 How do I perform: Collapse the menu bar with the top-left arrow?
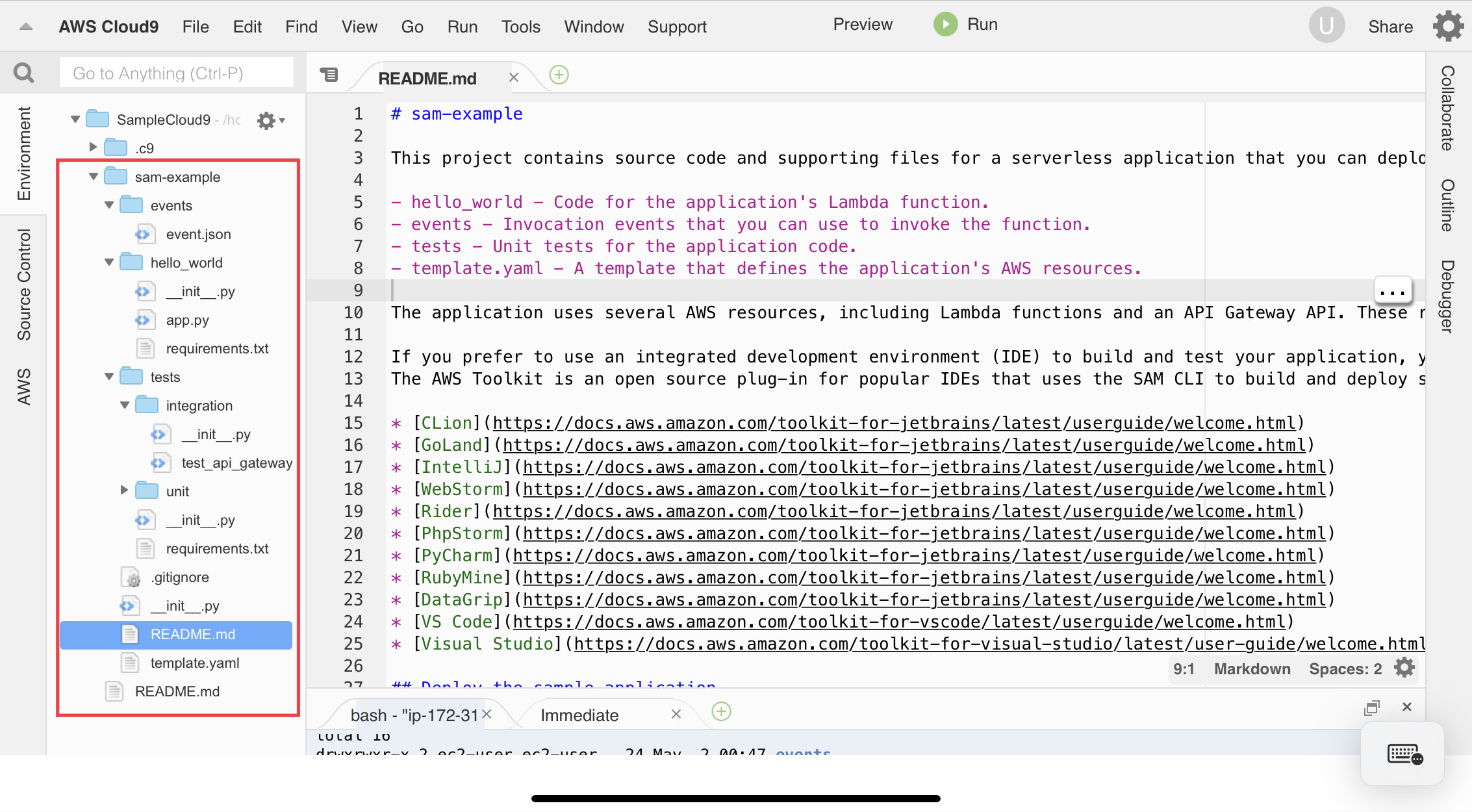point(25,27)
